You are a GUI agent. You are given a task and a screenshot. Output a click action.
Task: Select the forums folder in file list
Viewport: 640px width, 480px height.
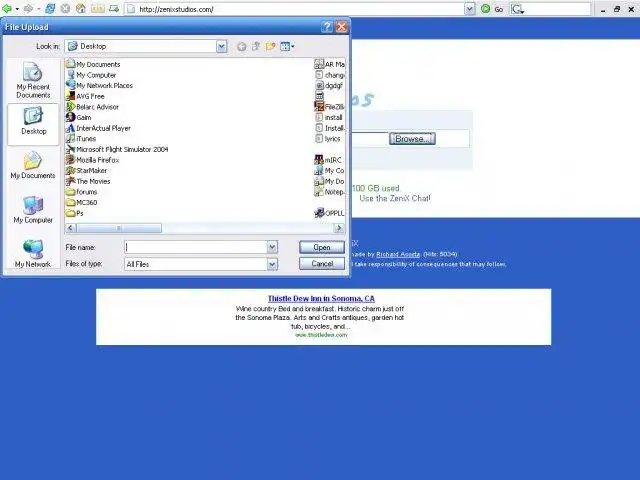pyautogui.click(x=82, y=192)
